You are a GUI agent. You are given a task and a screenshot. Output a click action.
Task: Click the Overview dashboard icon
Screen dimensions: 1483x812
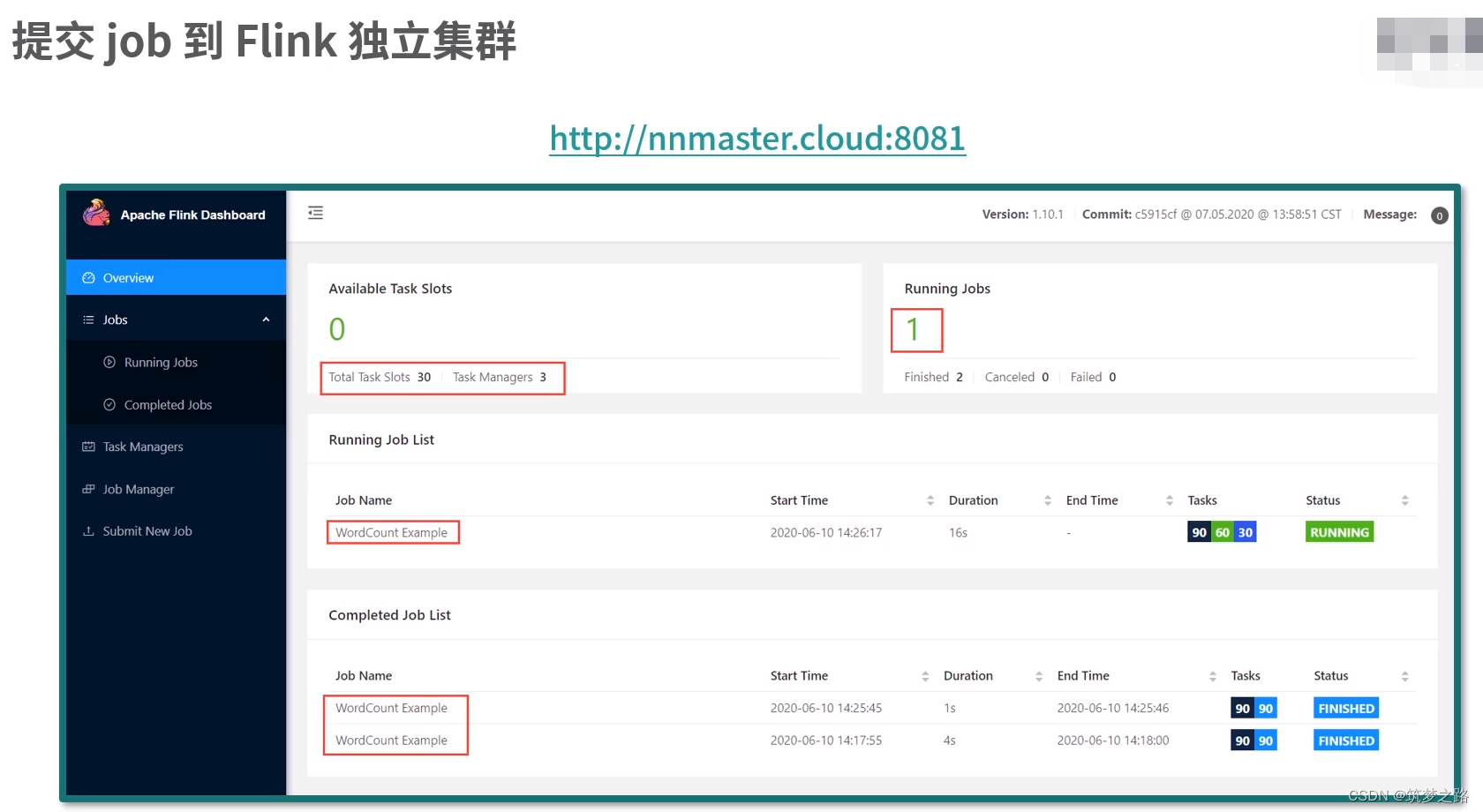[x=88, y=278]
